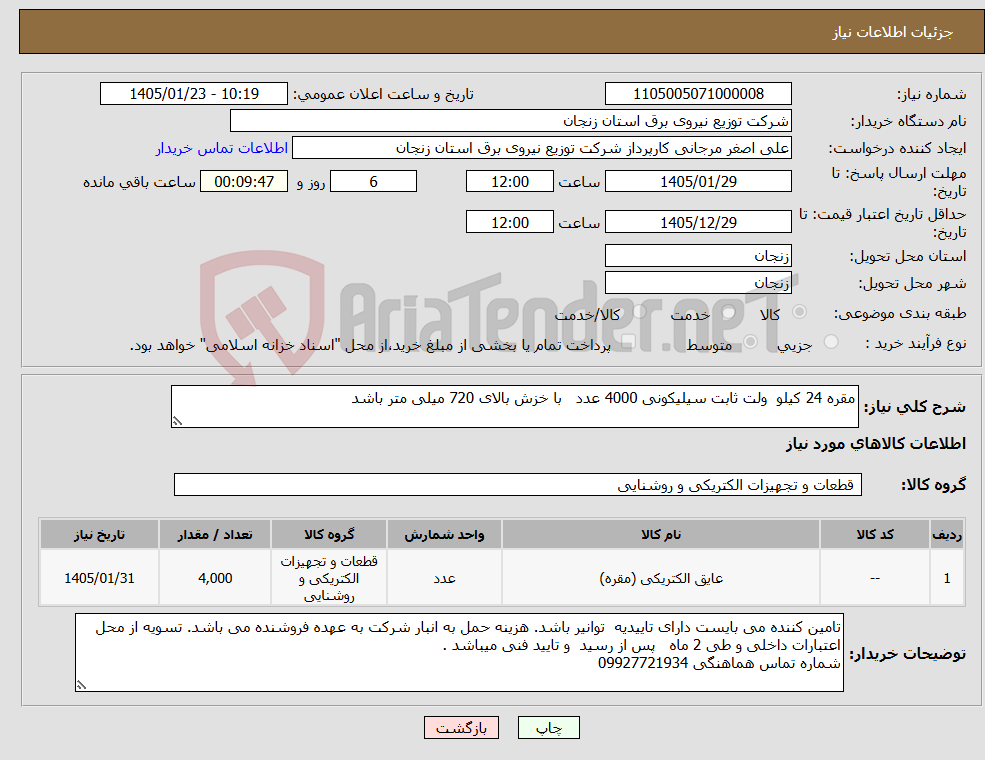Open the اطلاعات تماس خریدار link
Screen dimensions: 985x760
point(222,148)
